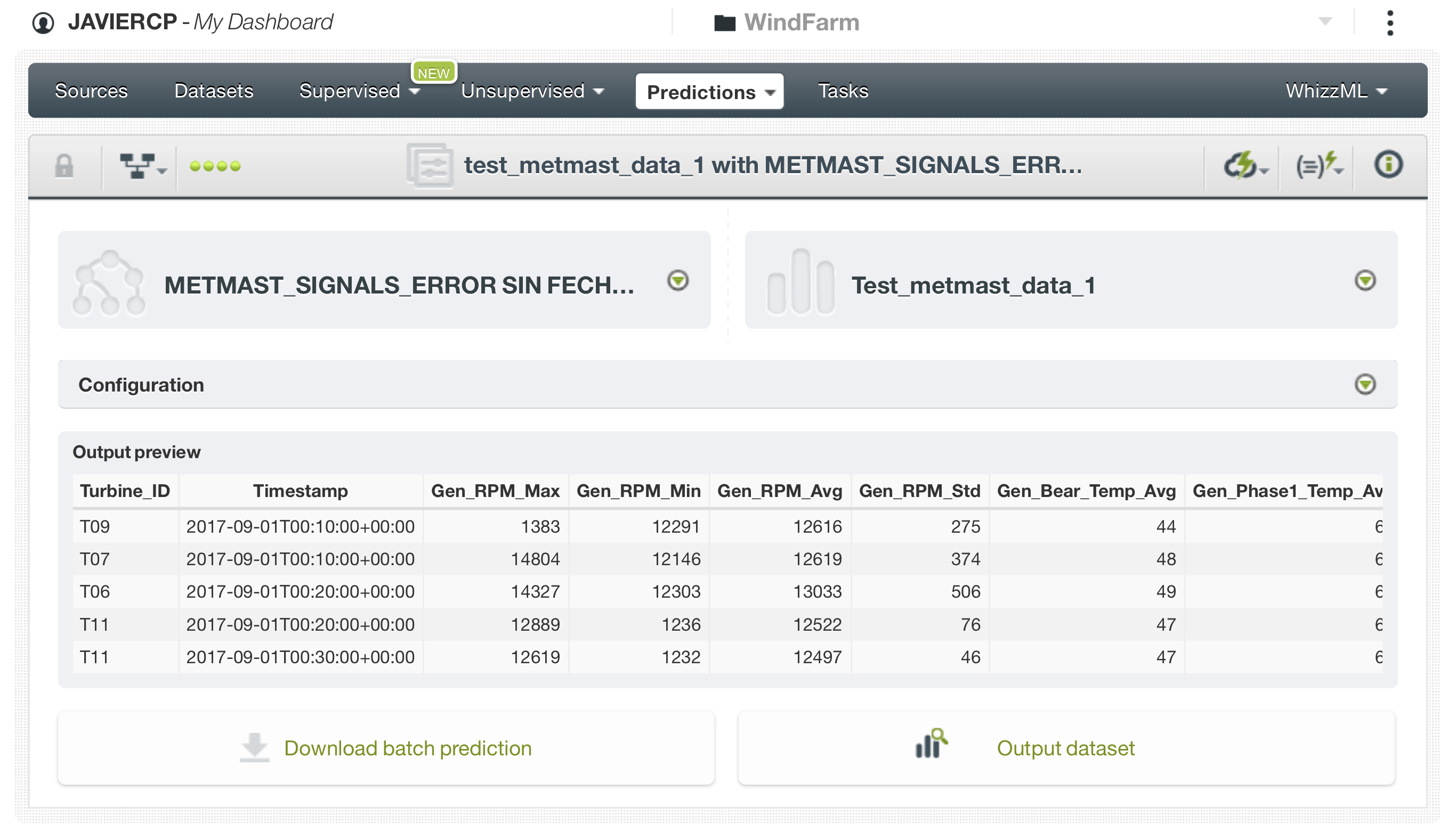
Task: Expand the Configuration section
Action: (x=1365, y=384)
